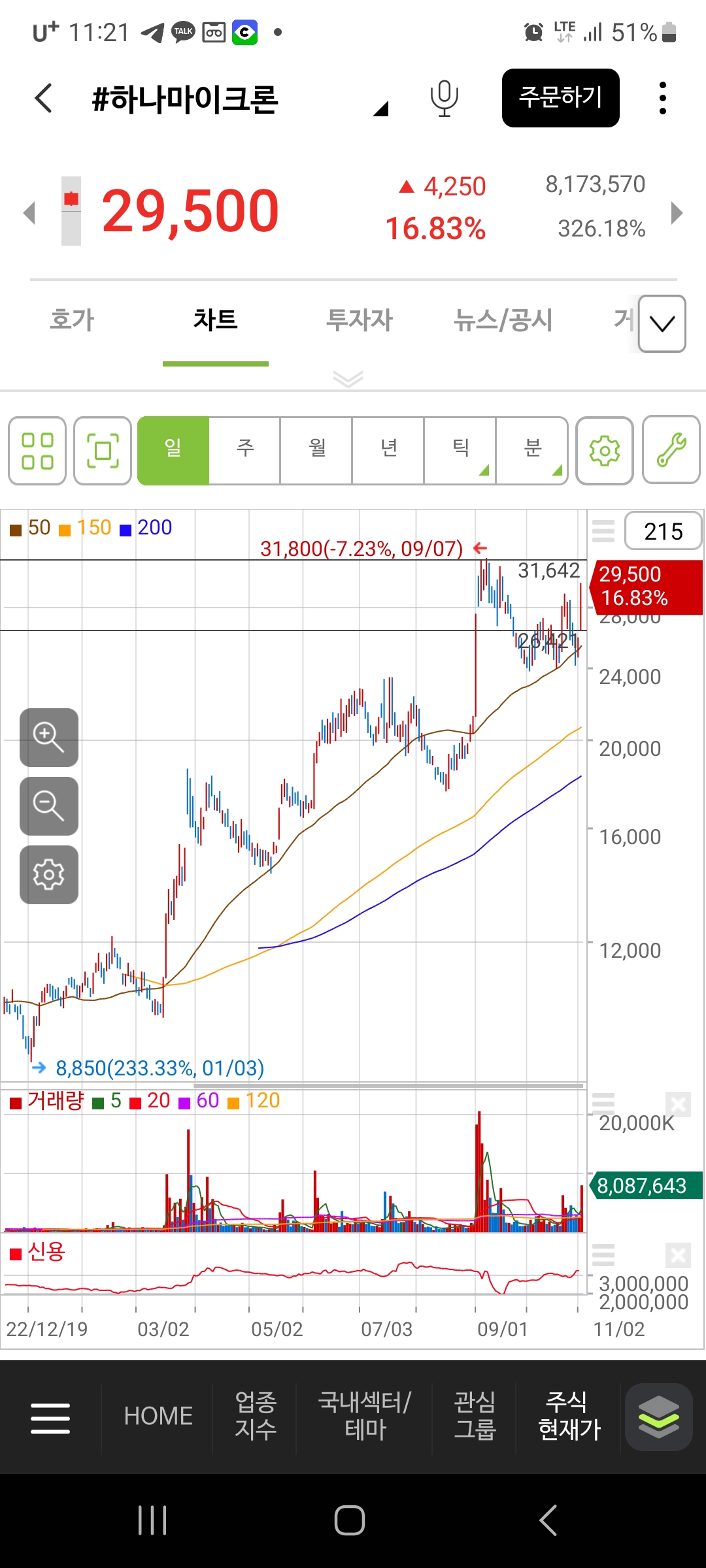Tap the 주문하기 order button

[x=560, y=98]
